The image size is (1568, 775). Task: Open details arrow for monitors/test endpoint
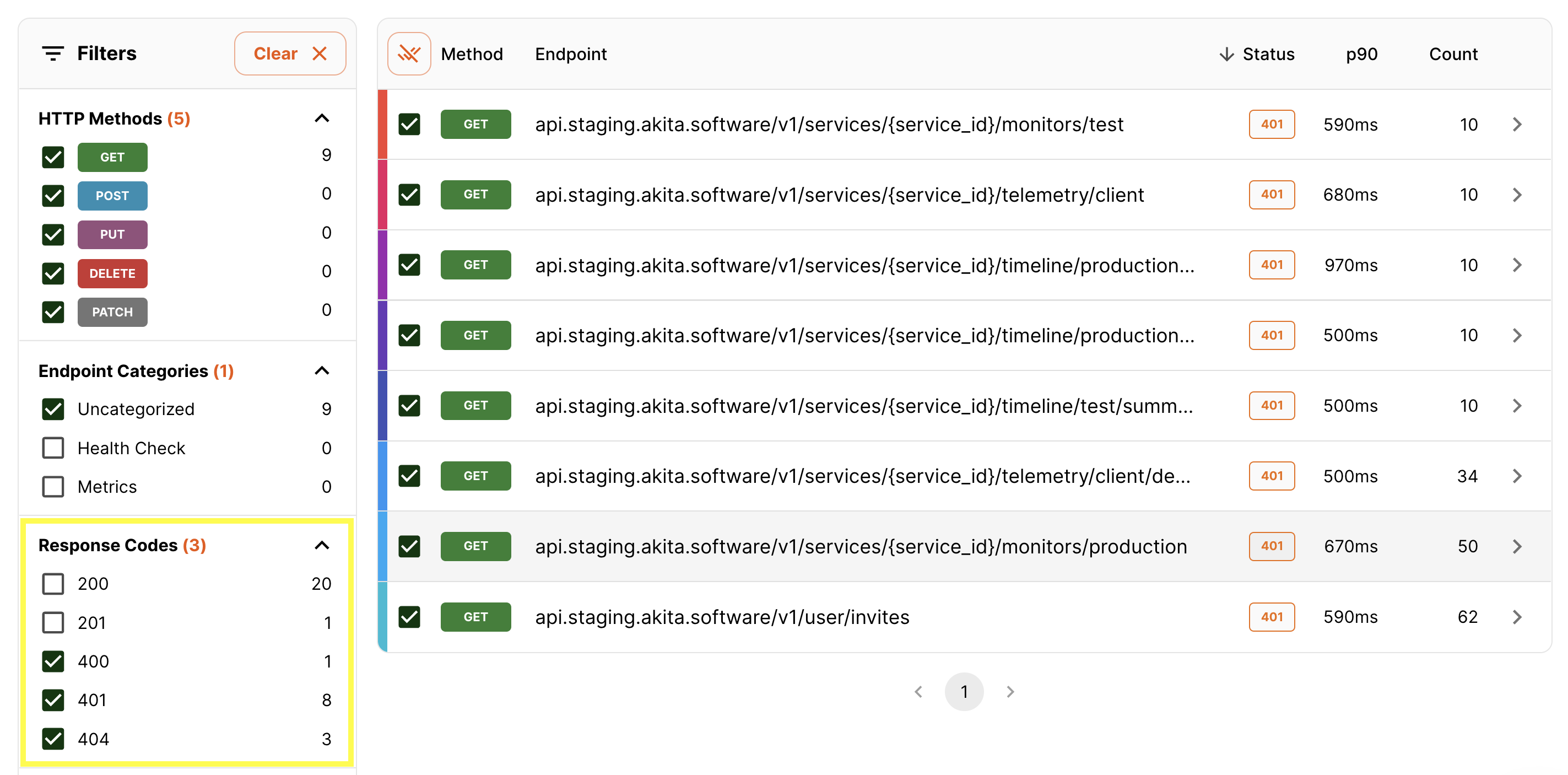point(1516,125)
